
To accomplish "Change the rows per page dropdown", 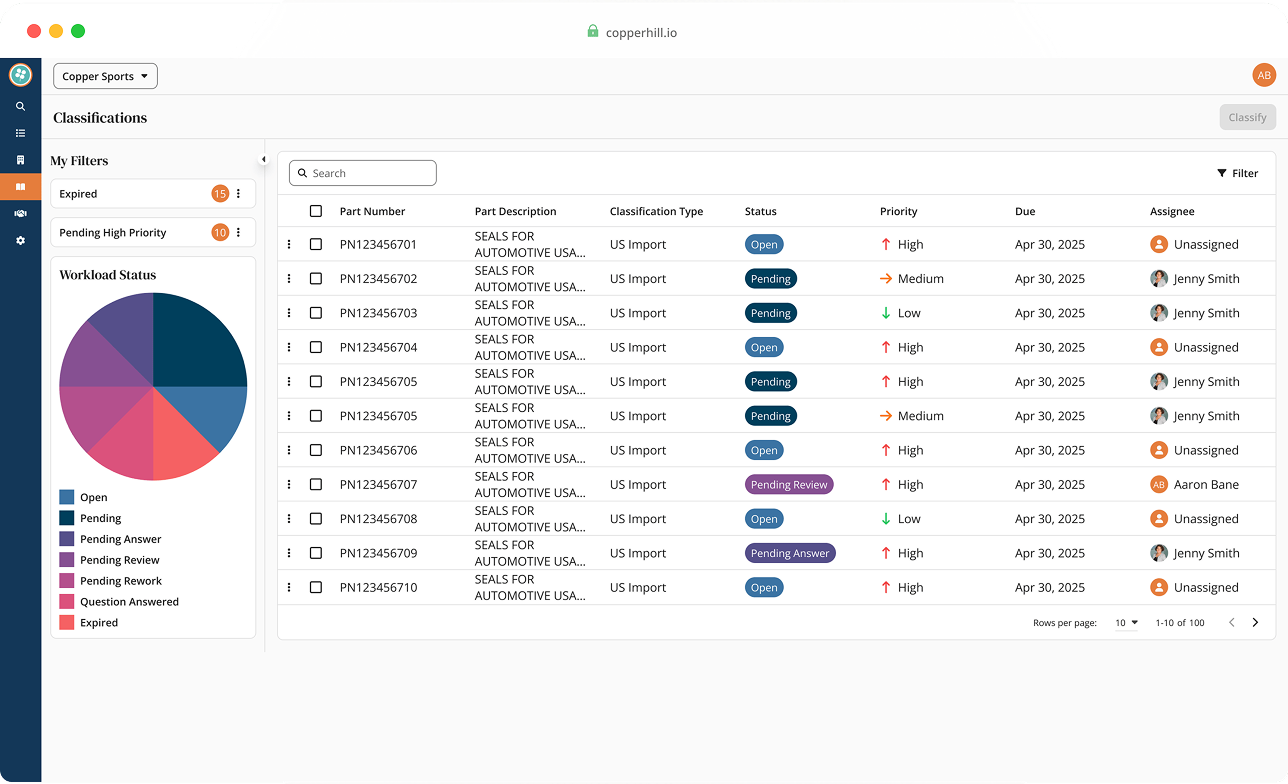I will (x=1127, y=623).
